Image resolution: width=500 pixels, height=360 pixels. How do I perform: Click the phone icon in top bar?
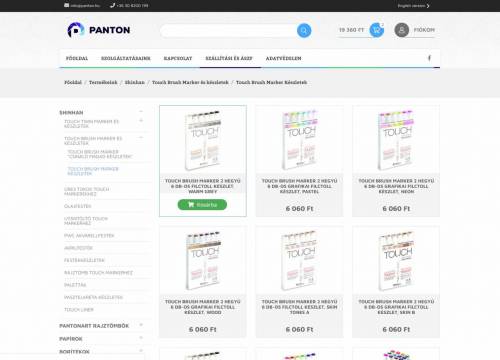pyautogui.click(x=112, y=5)
